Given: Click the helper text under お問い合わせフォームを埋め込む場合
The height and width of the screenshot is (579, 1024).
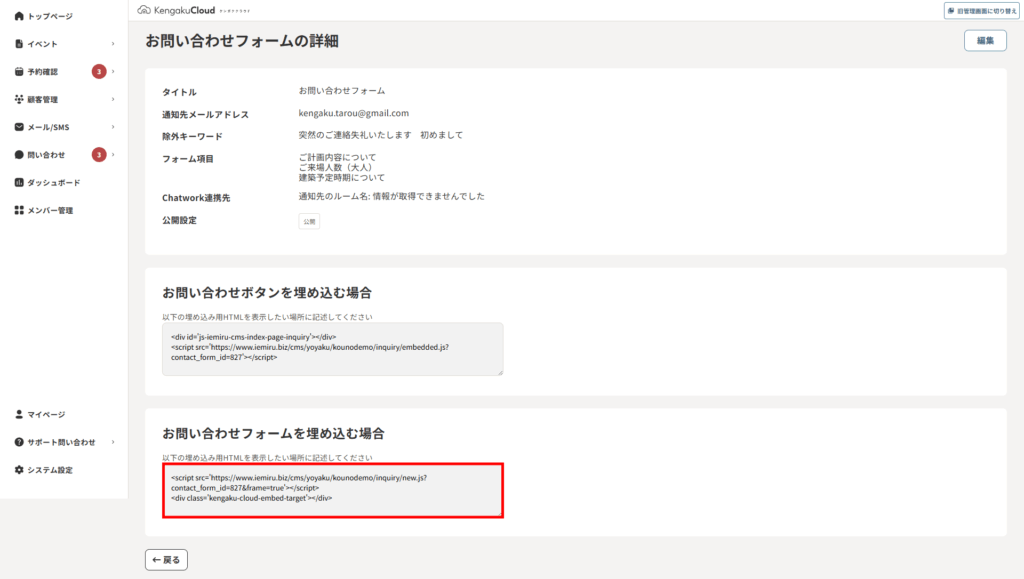Looking at the screenshot, I should [x=267, y=458].
